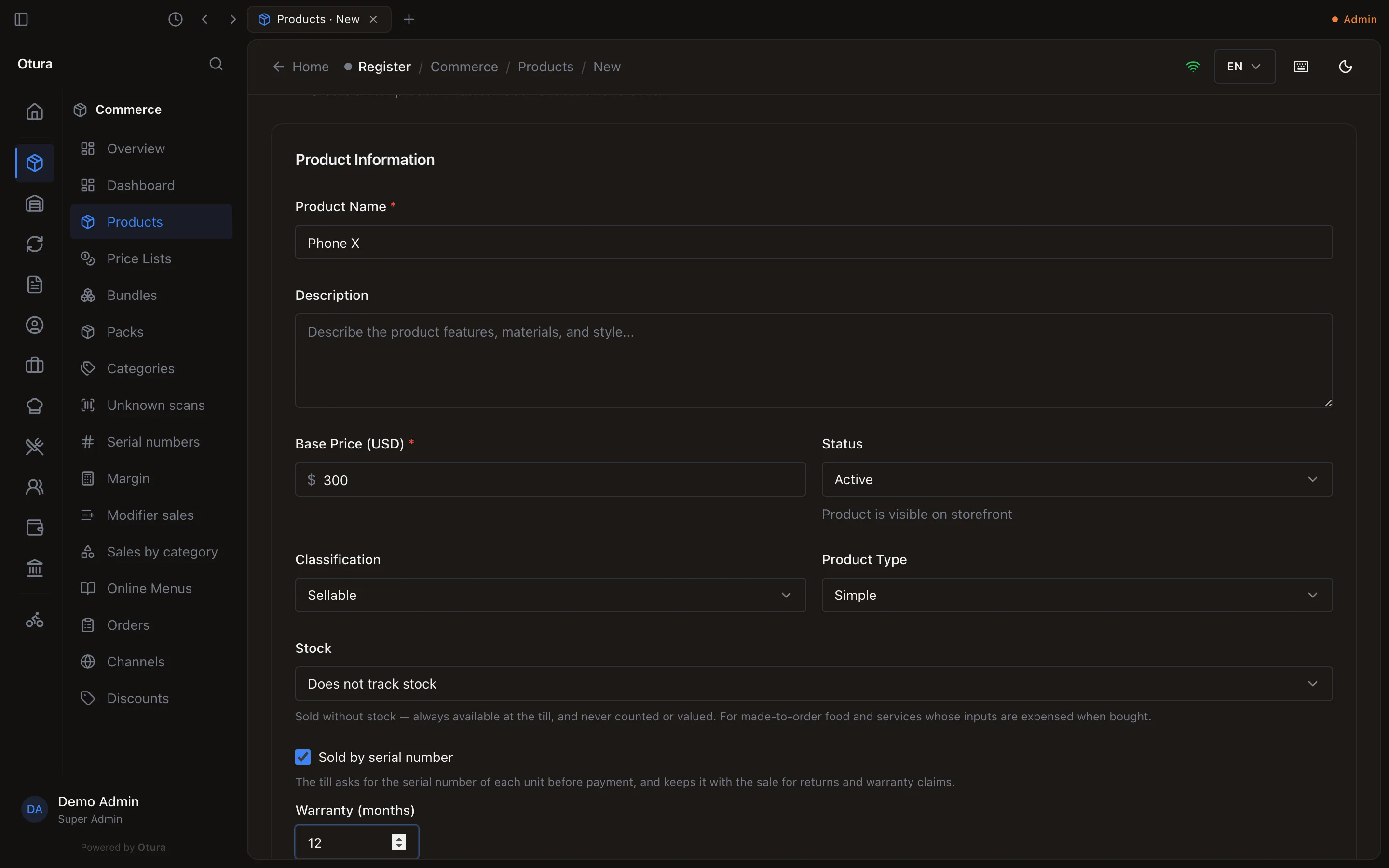Screen dimensions: 1389x868
Task: Open the refresh arrows rail icon
Action: (34, 244)
